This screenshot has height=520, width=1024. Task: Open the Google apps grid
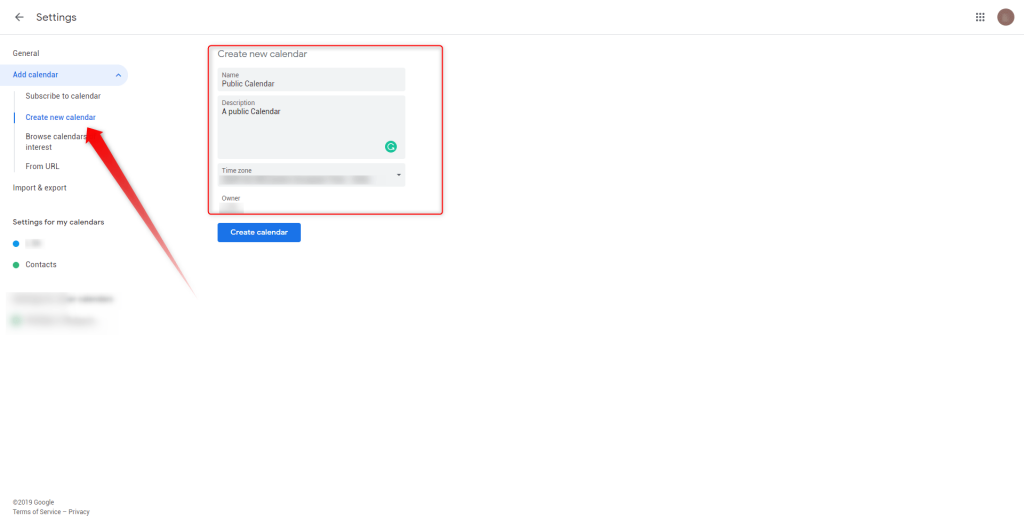[980, 17]
